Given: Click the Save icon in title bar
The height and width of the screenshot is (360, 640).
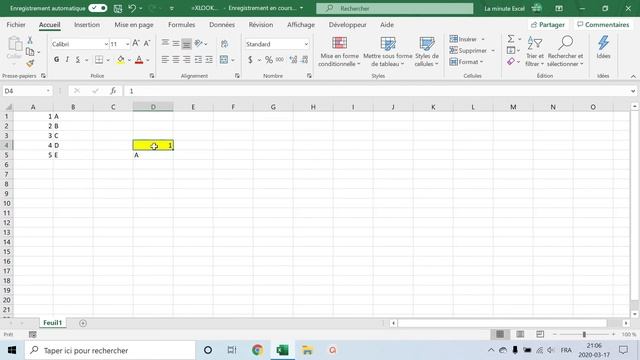Looking at the screenshot, I should (x=118, y=8).
